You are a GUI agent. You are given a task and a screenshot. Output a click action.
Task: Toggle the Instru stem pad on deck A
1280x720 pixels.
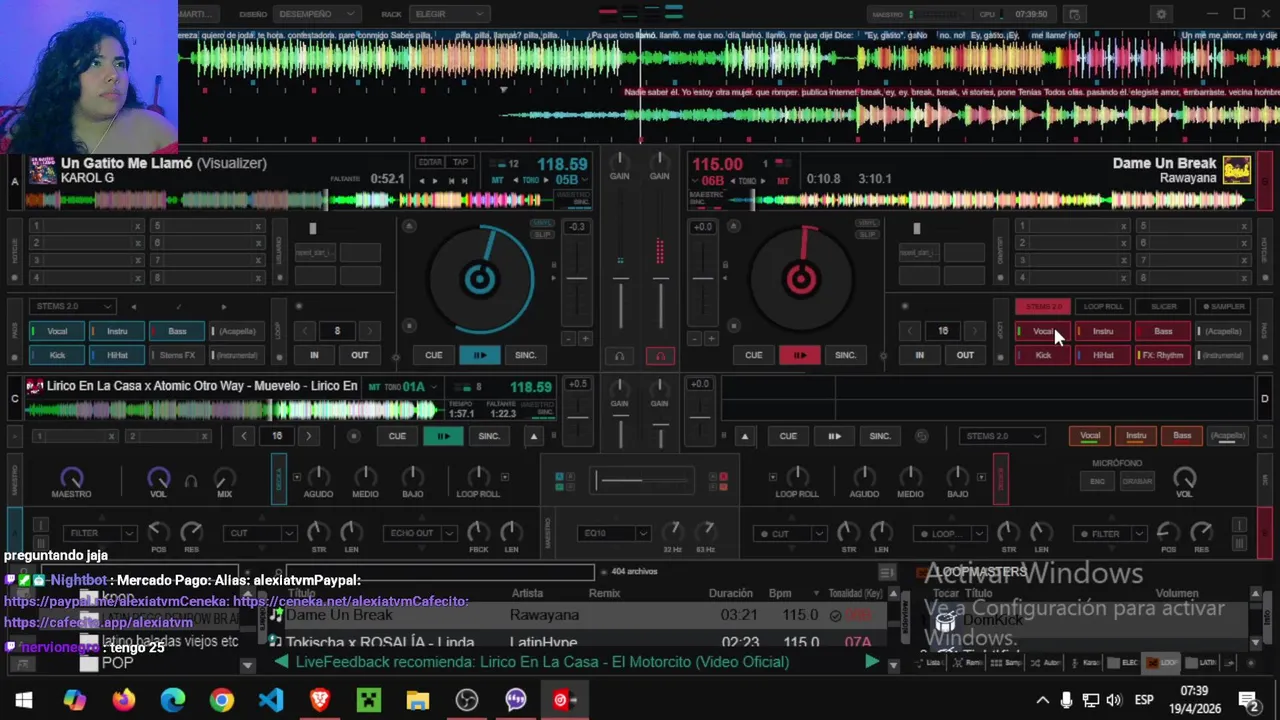coord(117,331)
